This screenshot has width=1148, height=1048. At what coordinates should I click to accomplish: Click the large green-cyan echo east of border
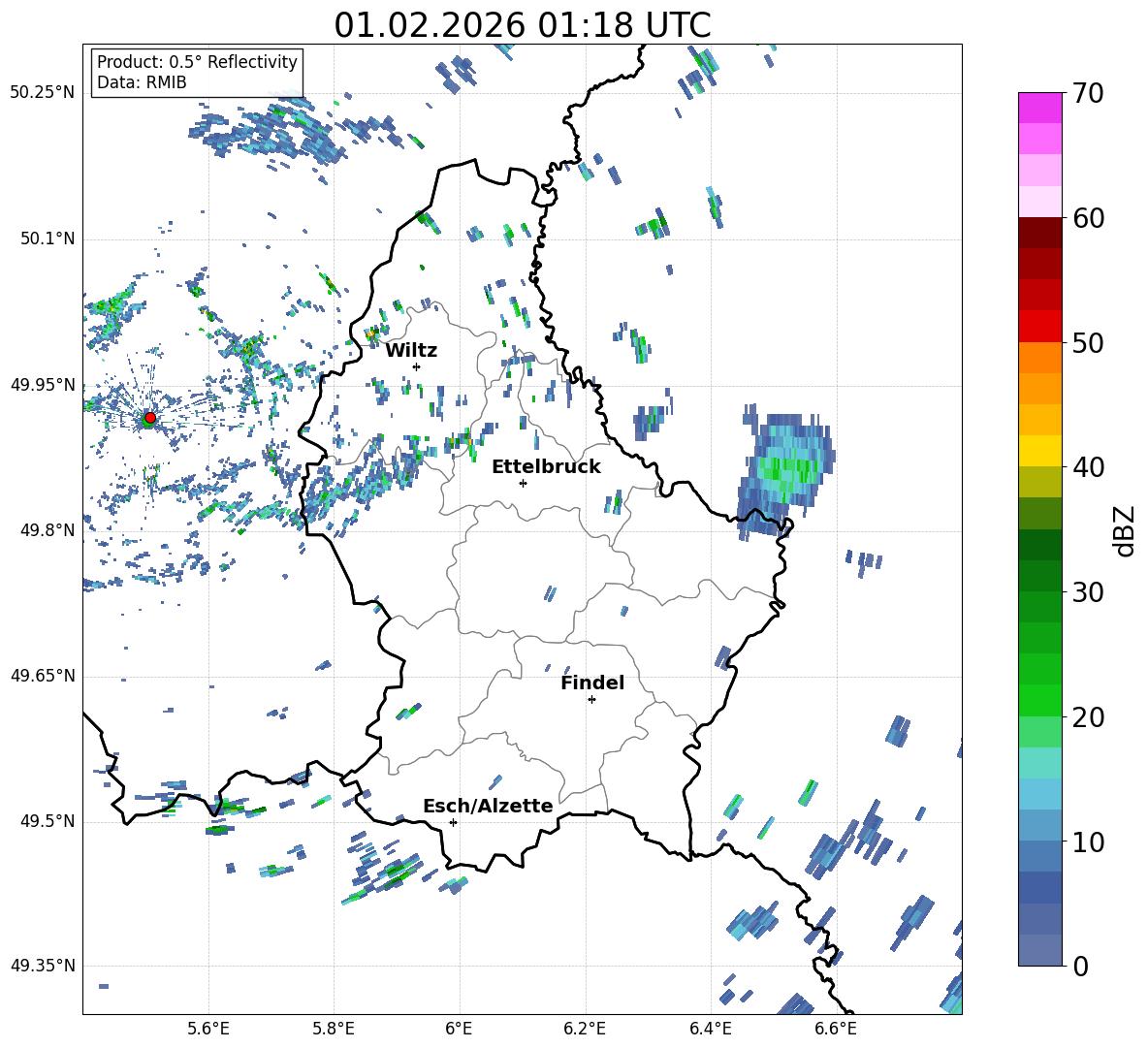787,467
